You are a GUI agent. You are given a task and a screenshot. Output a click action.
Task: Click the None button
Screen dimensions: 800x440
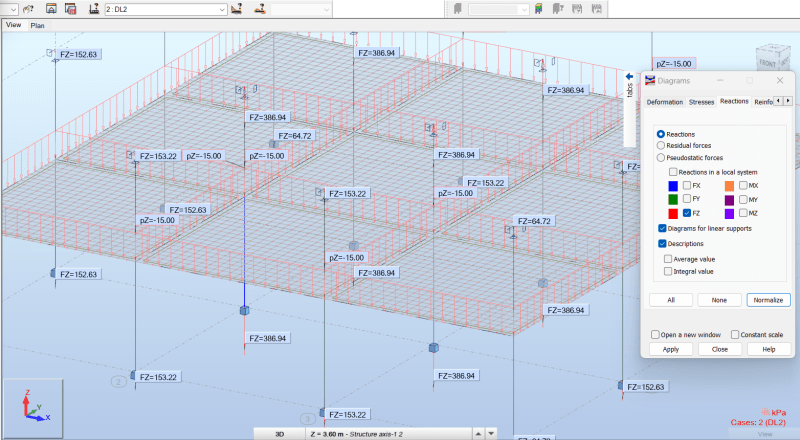(719, 300)
